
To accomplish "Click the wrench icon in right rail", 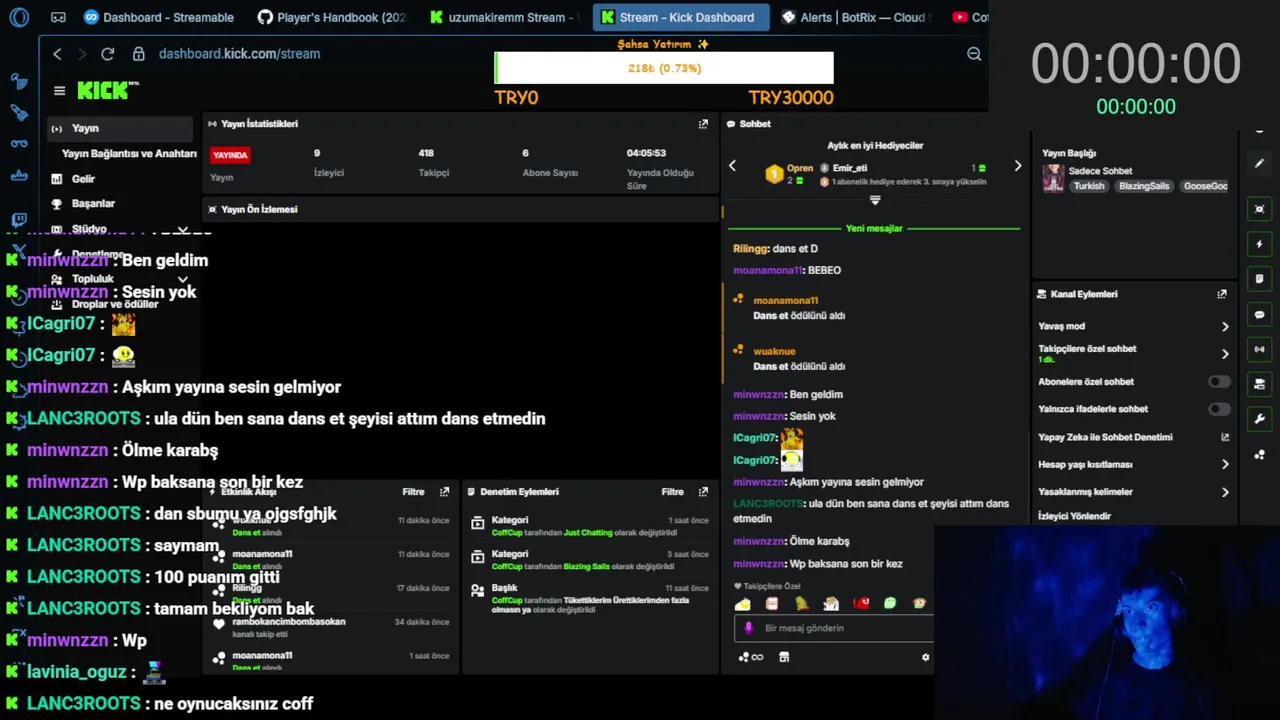I will (x=1260, y=419).
